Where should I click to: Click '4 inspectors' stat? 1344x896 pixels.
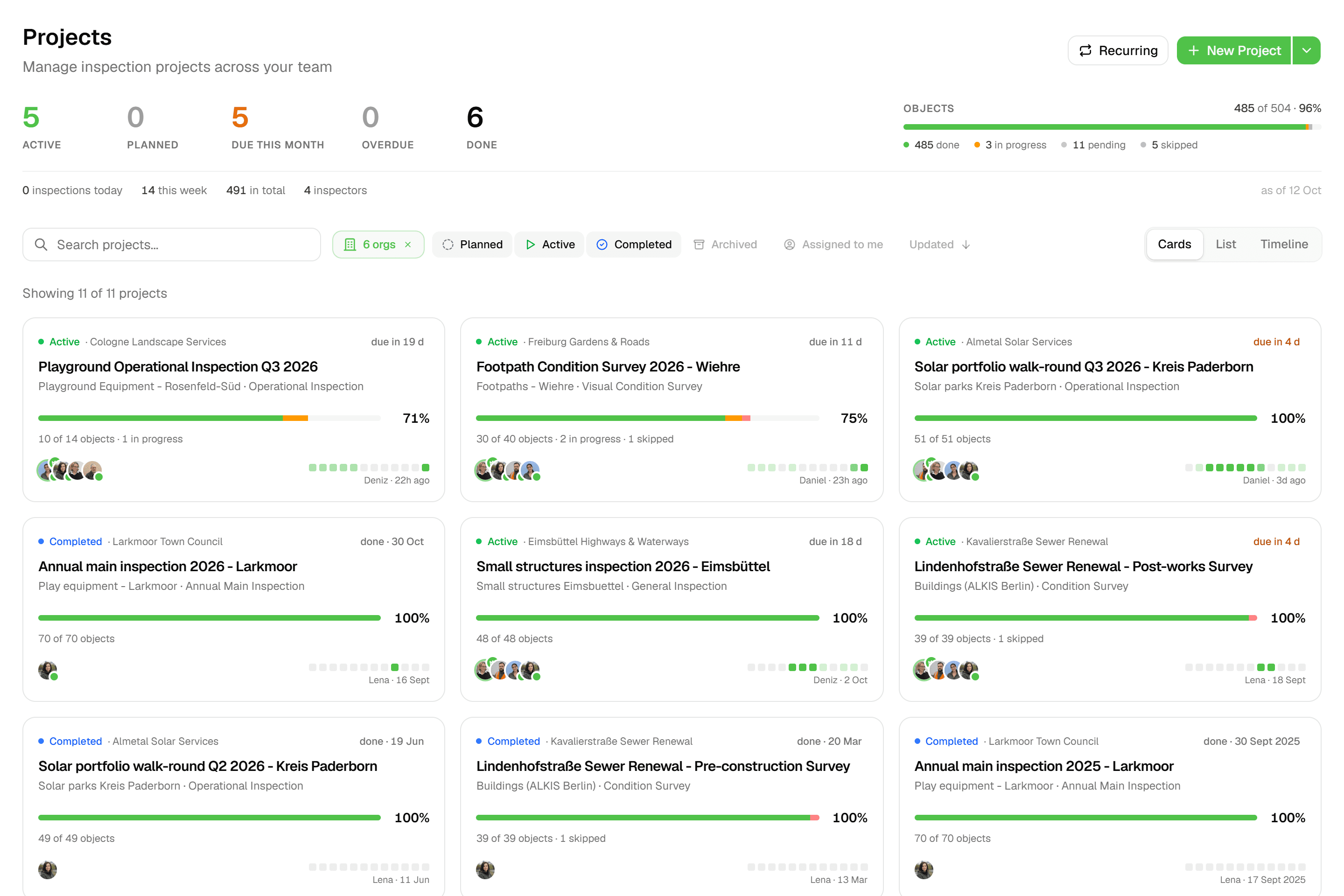336,190
